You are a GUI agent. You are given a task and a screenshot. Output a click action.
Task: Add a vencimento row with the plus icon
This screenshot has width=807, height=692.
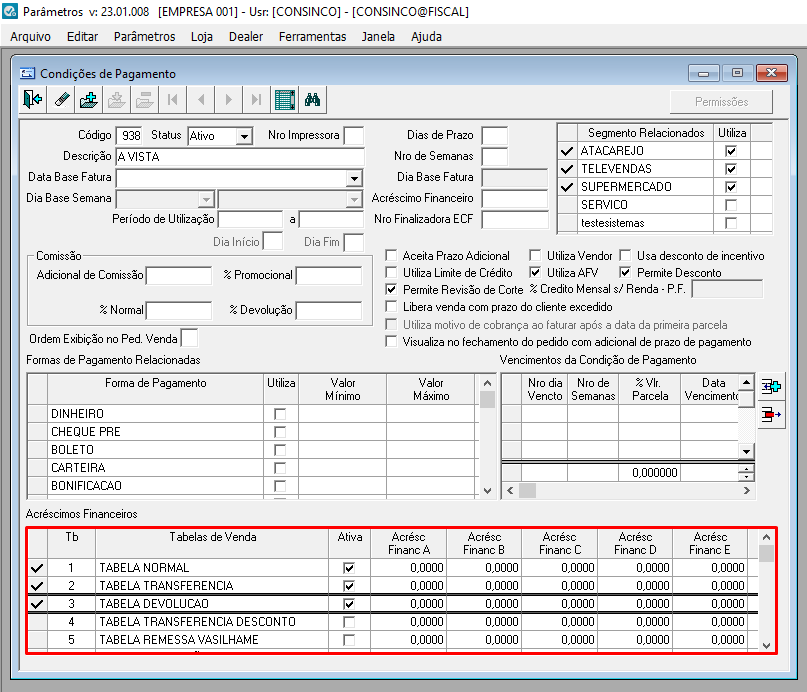tap(771, 386)
